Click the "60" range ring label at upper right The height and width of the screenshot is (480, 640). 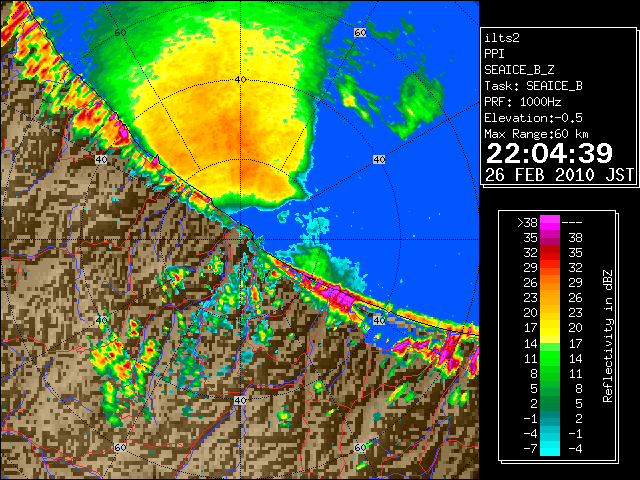[x=360, y=33]
